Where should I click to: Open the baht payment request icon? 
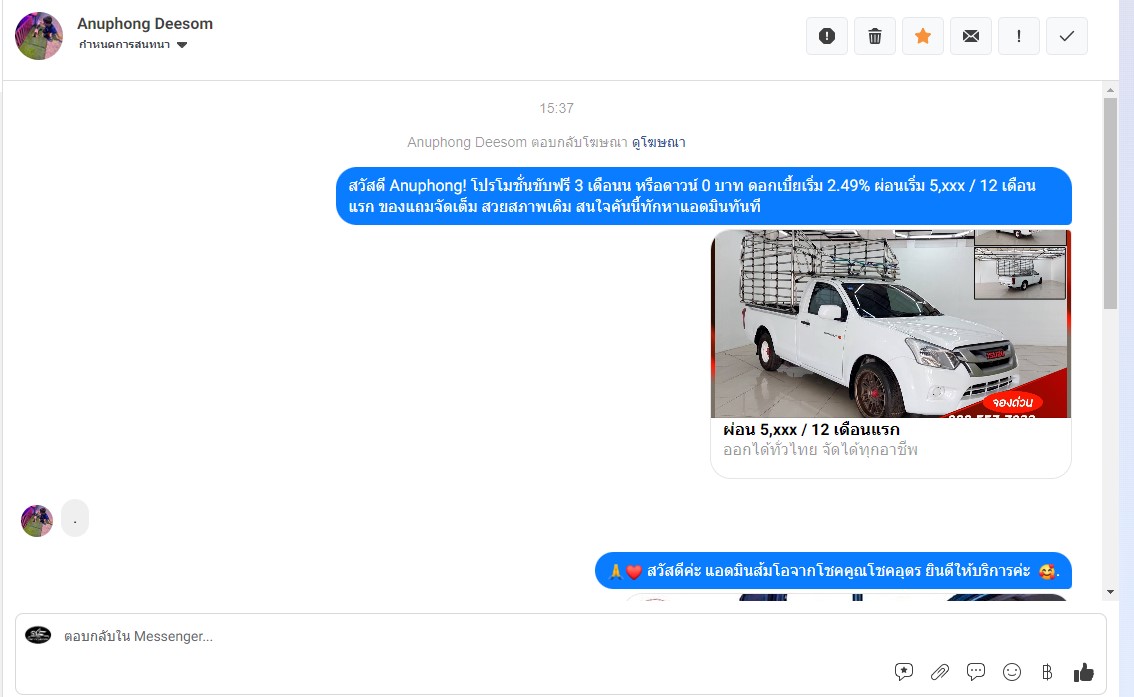click(x=1047, y=672)
